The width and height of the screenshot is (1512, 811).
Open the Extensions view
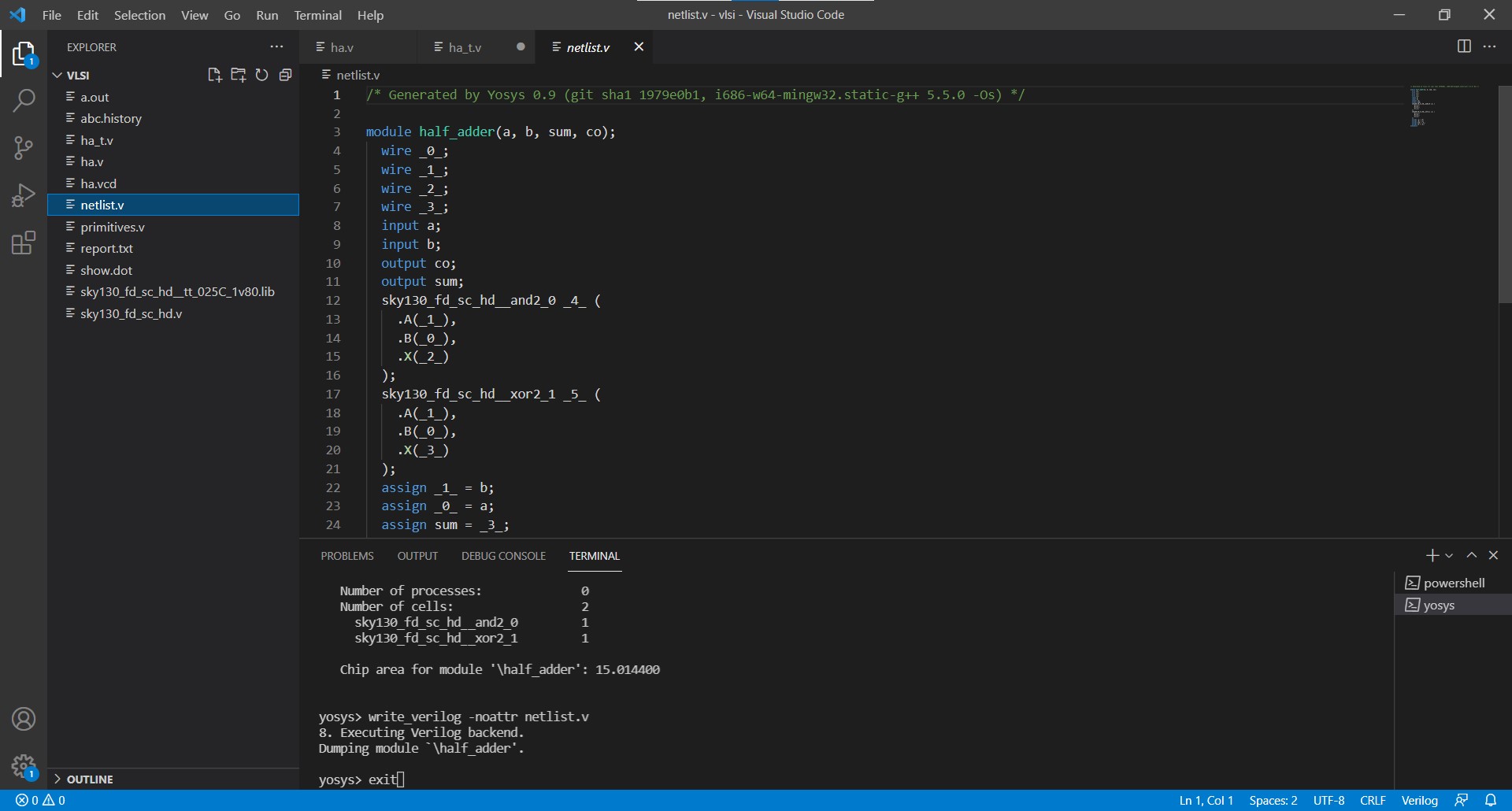(x=24, y=243)
